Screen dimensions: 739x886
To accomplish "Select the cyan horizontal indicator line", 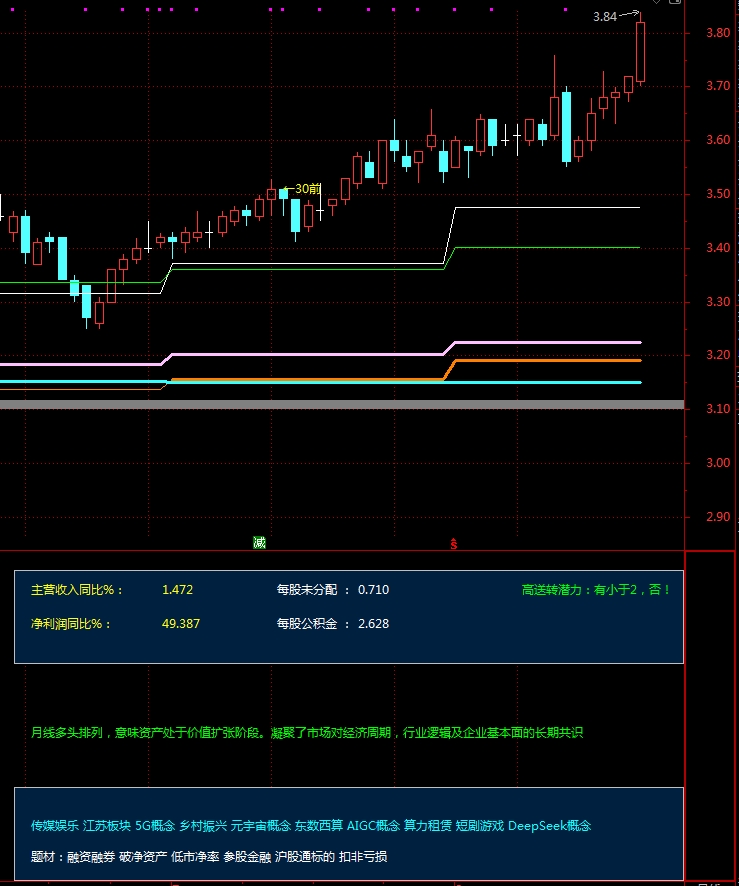I will pyautogui.click(x=320, y=383).
